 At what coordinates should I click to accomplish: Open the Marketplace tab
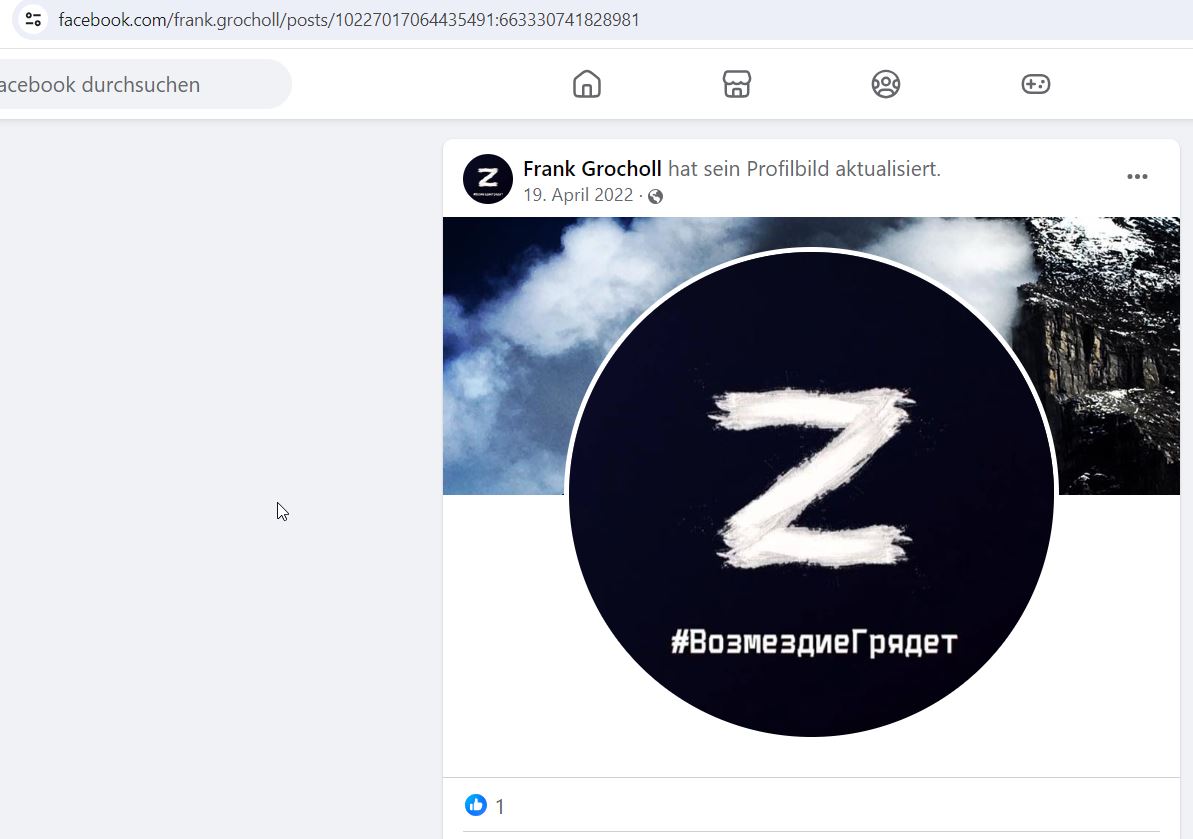click(x=736, y=84)
